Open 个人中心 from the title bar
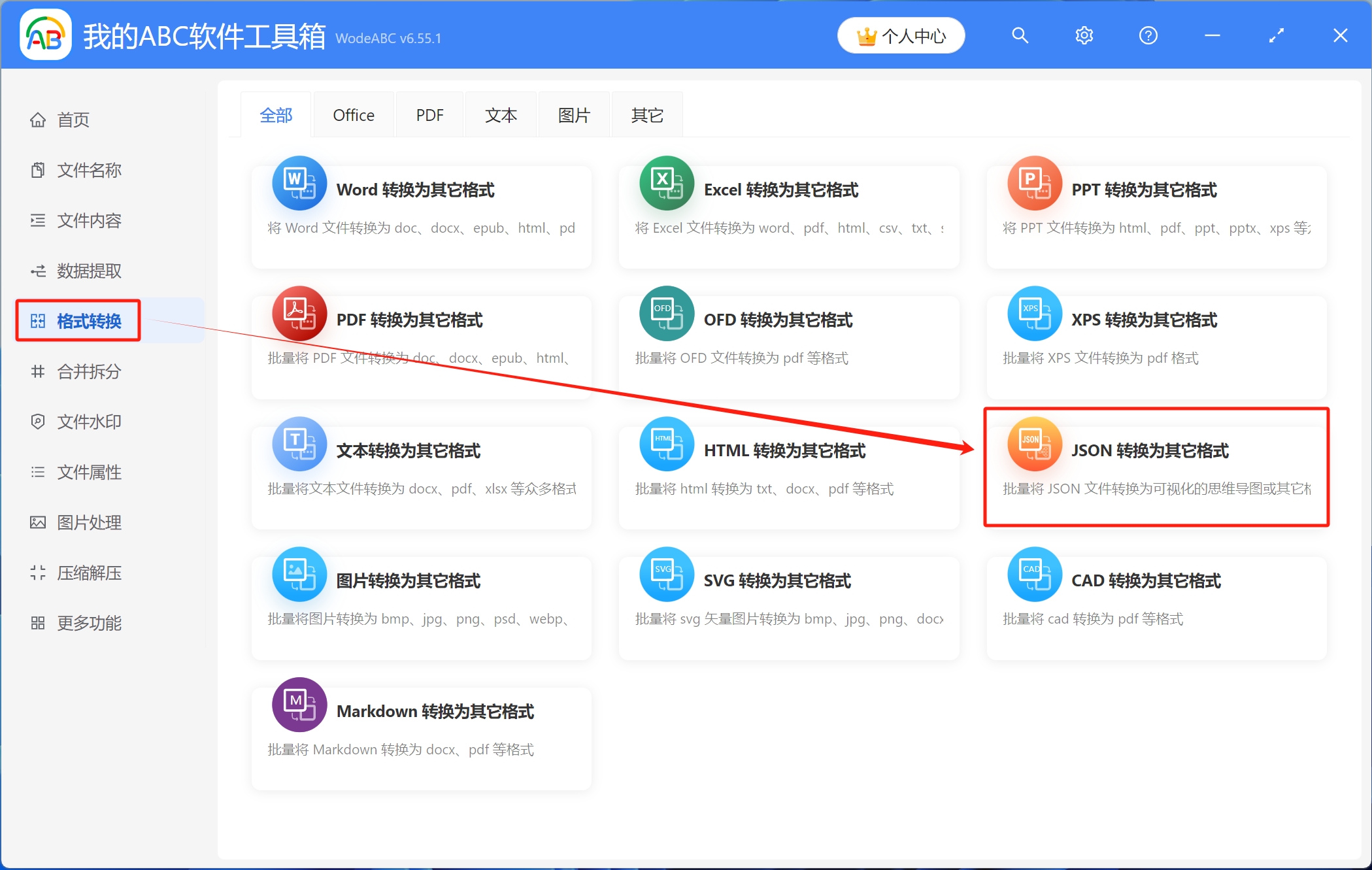The height and width of the screenshot is (870, 1372). coord(901,35)
